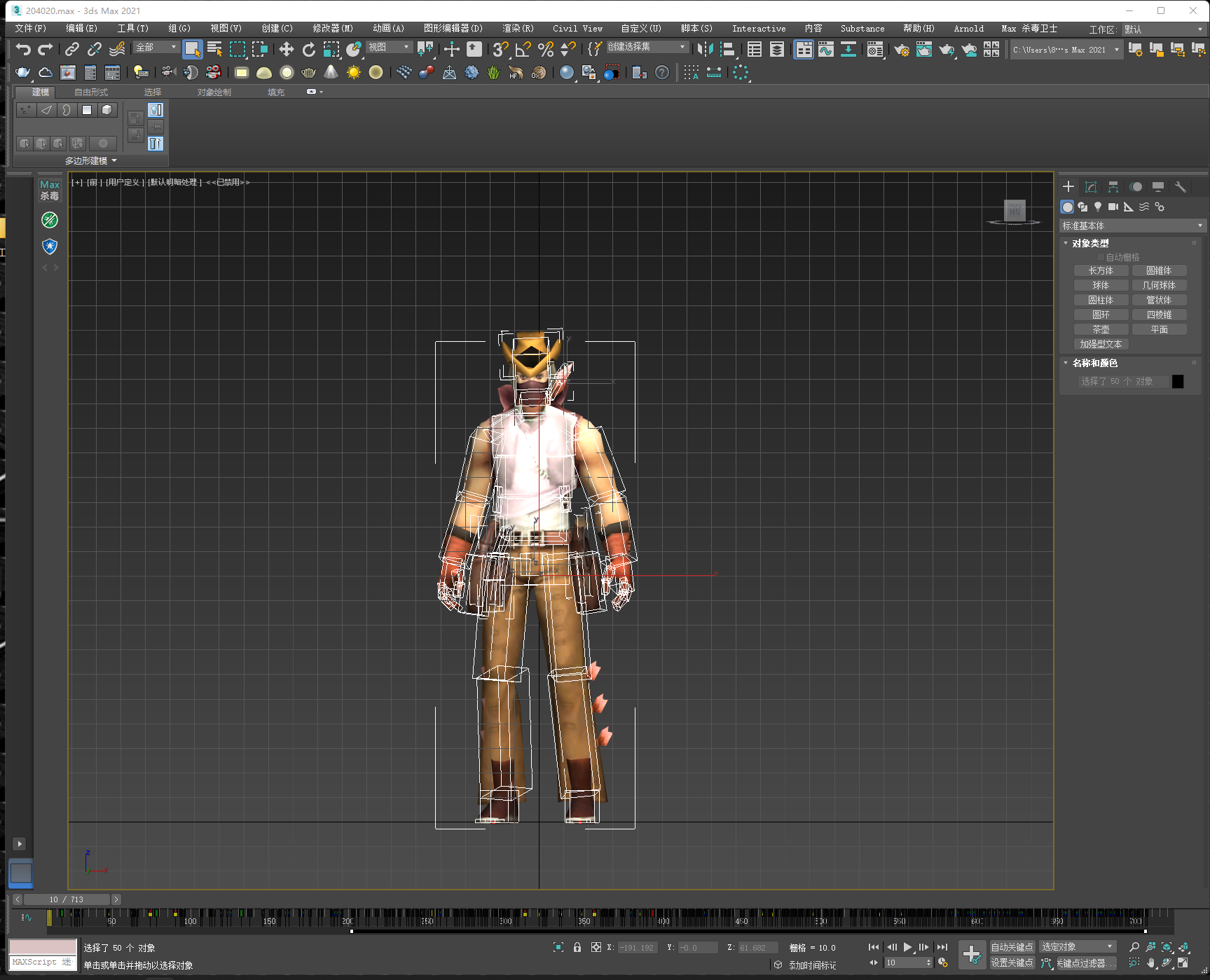The image size is (1210, 980).
Task: Toggle 自动关键点 auto key
Action: pos(1012,947)
